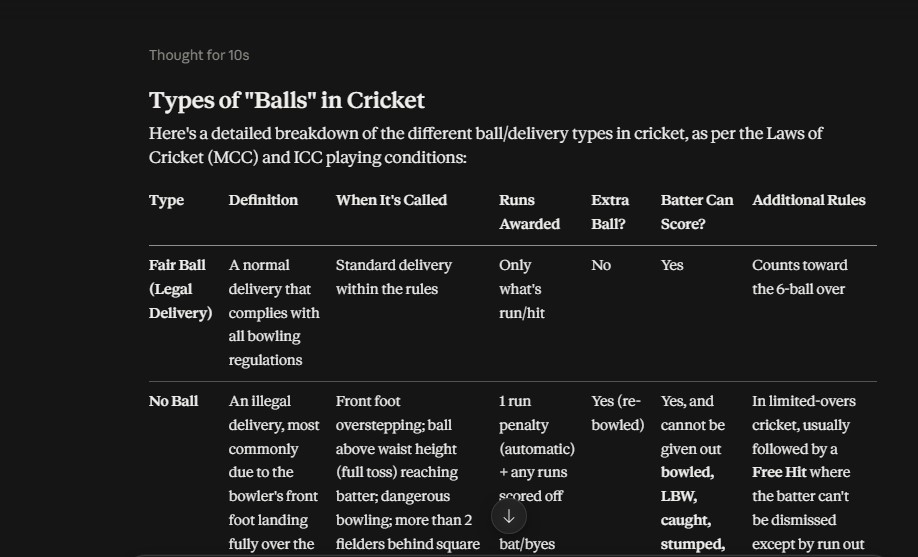Select the "Additional Rules" column header
The image size is (918, 557).
[809, 200]
